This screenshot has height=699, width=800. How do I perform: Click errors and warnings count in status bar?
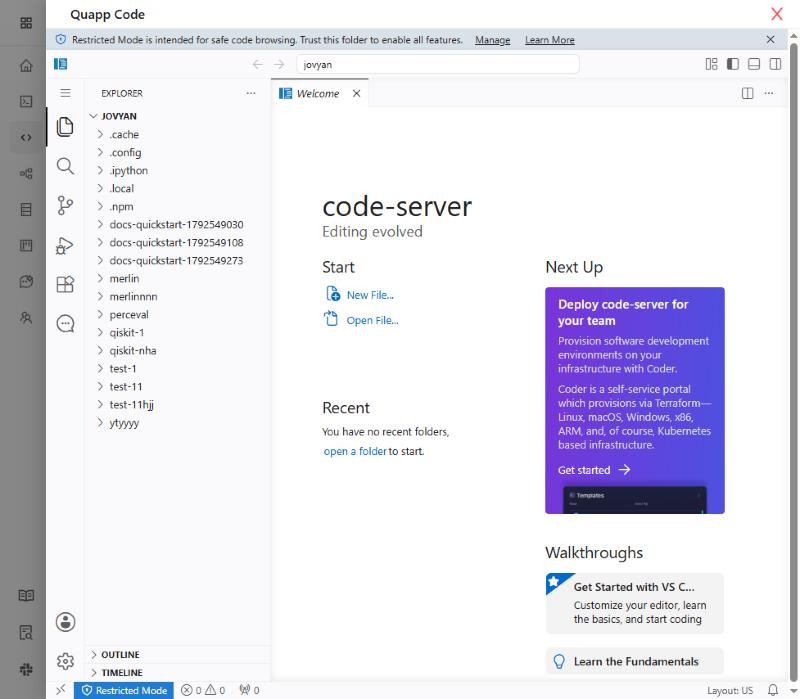[203, 690]
